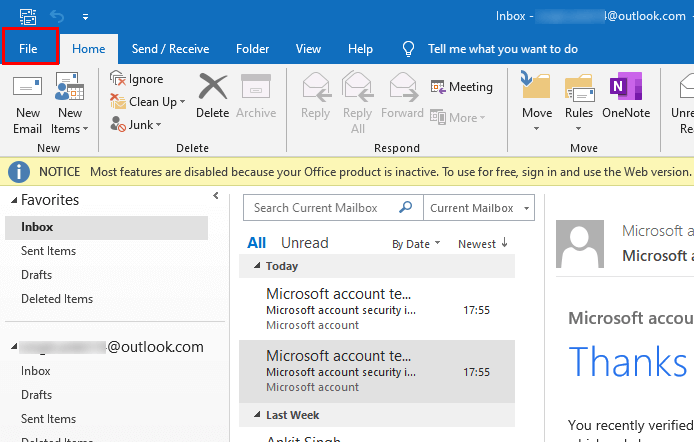The height and width of the screenshot is (442, 694).
Task: Open the Send / Receive tab
Action: pyautogui.click(x=170, y=49)
